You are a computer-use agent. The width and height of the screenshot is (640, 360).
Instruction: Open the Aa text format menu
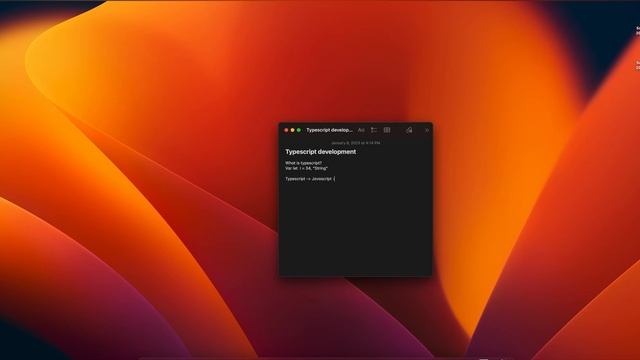(x=361, y=130)
